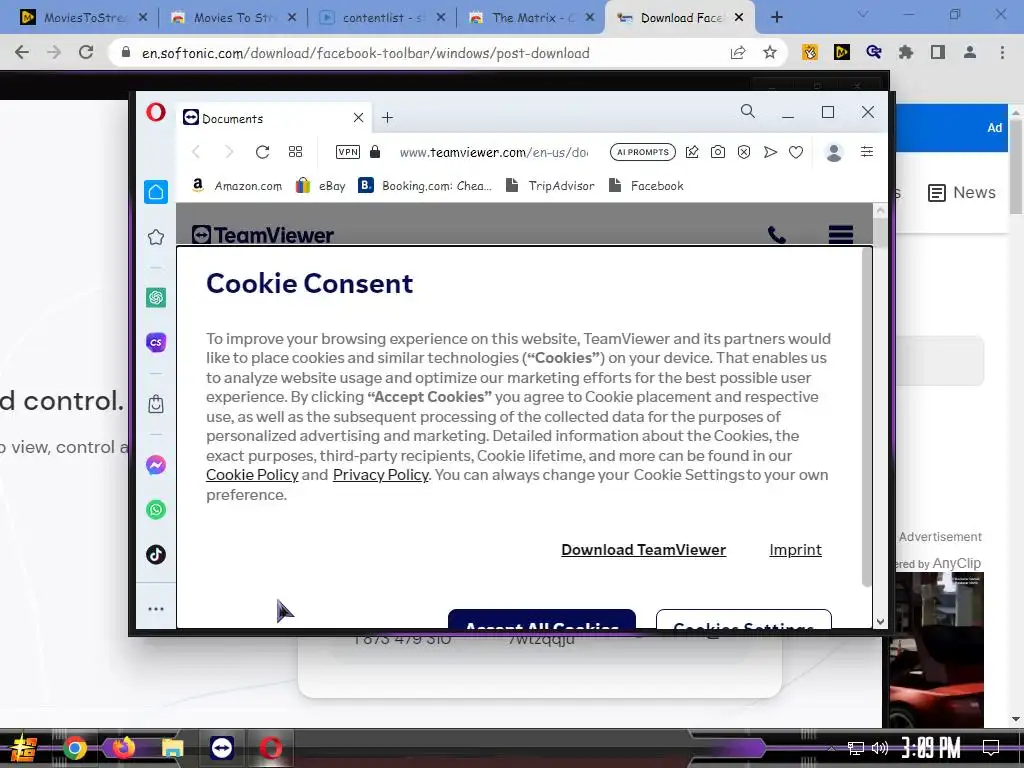Toggle the Opera VPN badge

347,152
